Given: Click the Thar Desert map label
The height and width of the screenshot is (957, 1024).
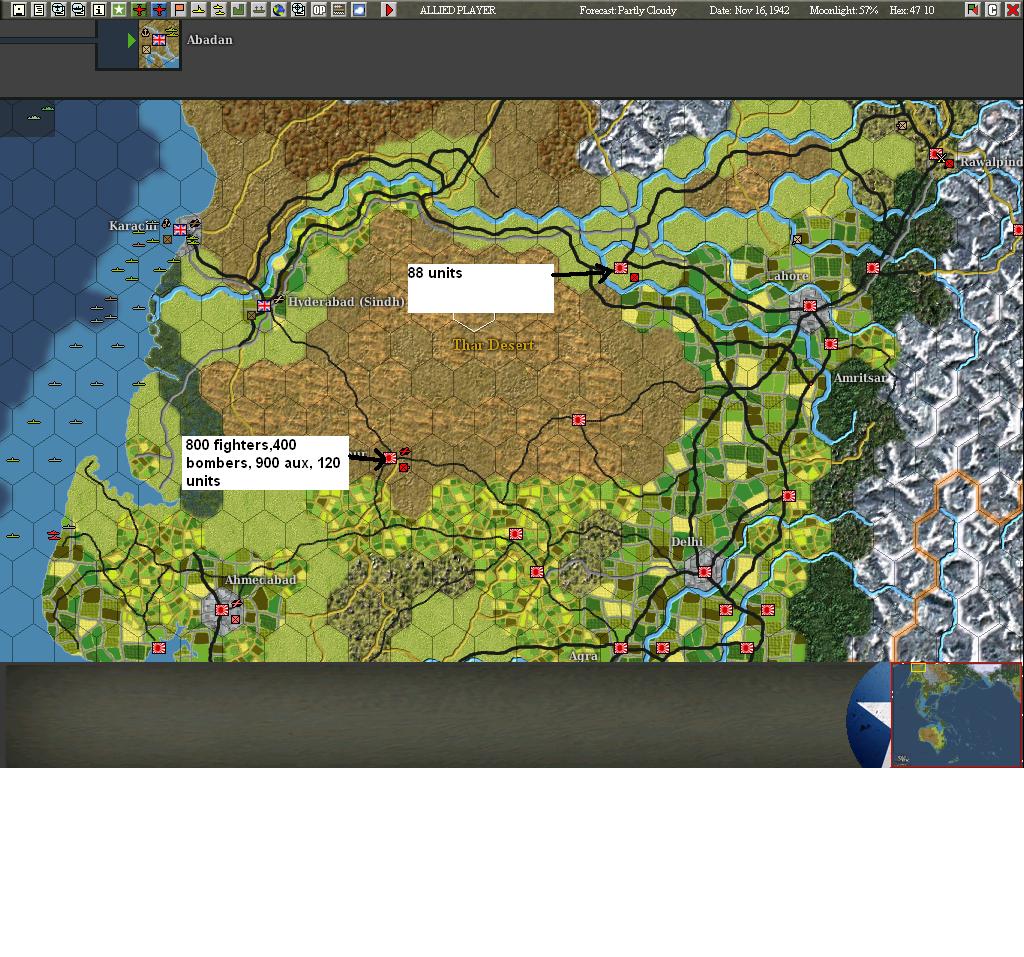Looking at the screenshot, I should tap(494, 345).
